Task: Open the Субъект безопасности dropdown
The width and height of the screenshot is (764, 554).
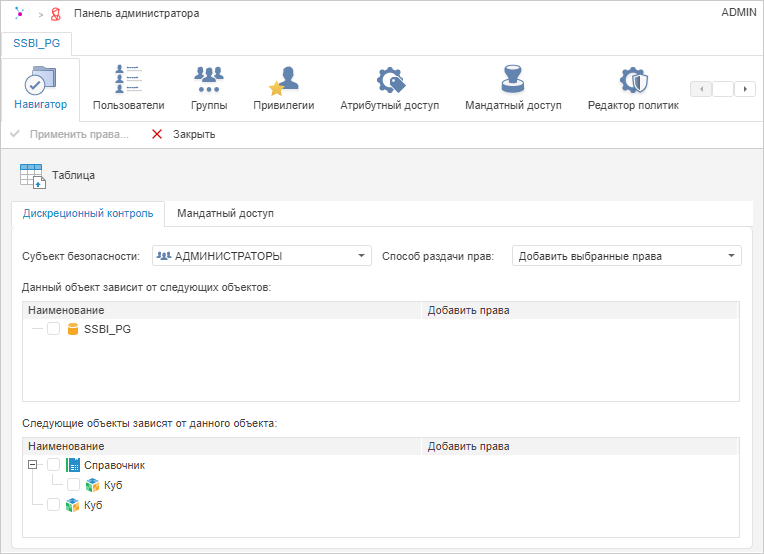Action: [262, 256]
